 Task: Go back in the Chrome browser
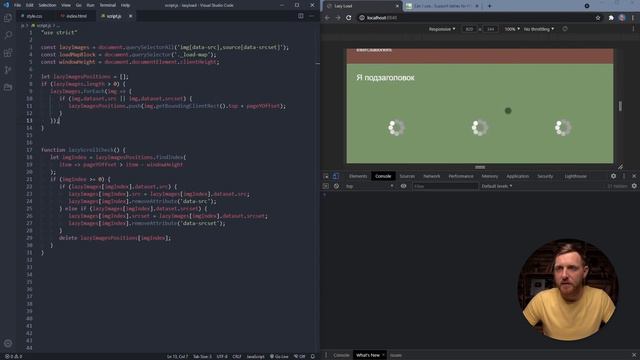pyautogui.click(x=327, y=18)
